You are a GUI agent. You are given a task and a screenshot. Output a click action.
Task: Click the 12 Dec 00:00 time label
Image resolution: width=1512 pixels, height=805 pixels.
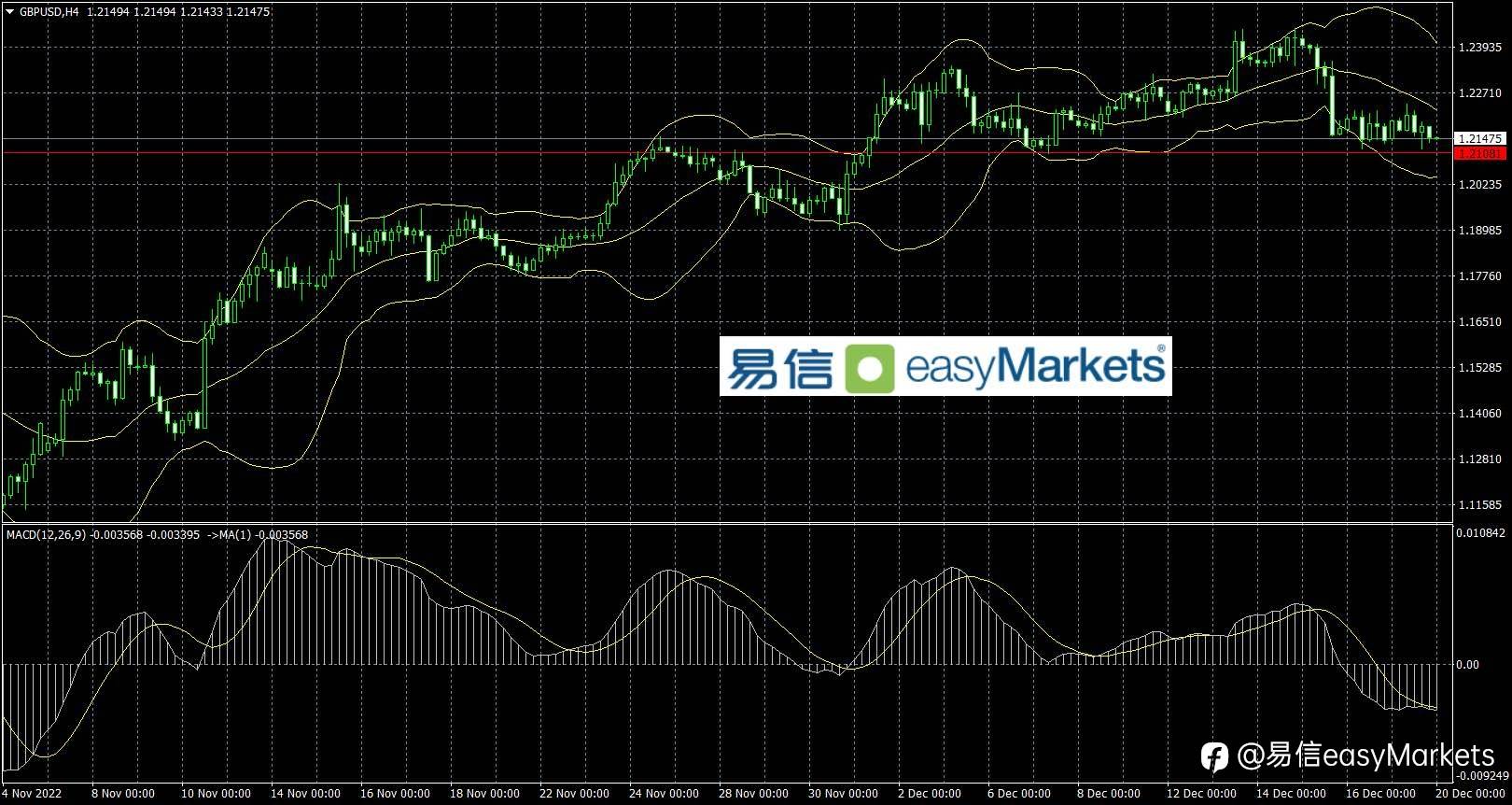click(x=1201, y=794)
